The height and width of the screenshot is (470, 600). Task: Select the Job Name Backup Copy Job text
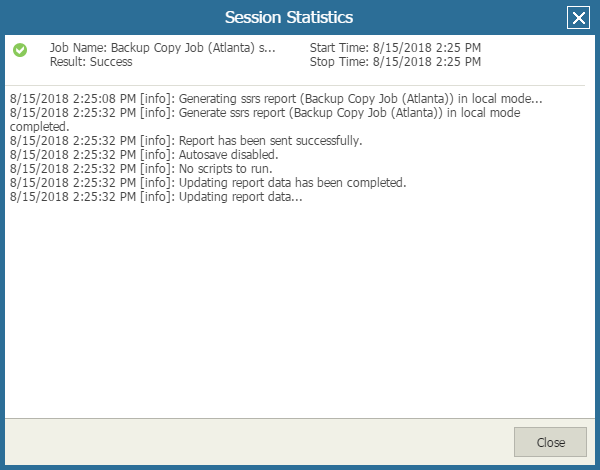(x=162, y=48)
